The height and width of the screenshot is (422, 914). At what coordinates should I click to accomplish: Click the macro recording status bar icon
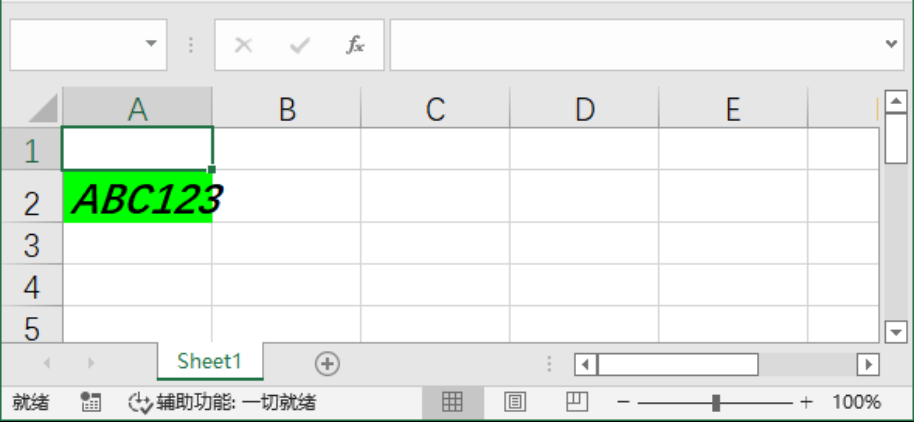click(91, 403)
